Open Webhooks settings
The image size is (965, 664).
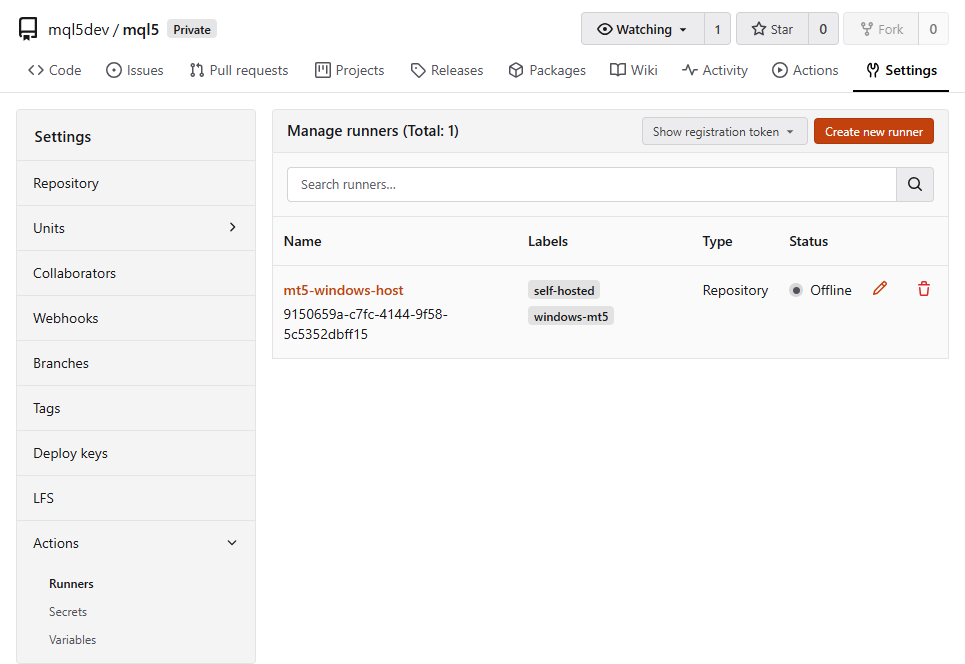136,318
